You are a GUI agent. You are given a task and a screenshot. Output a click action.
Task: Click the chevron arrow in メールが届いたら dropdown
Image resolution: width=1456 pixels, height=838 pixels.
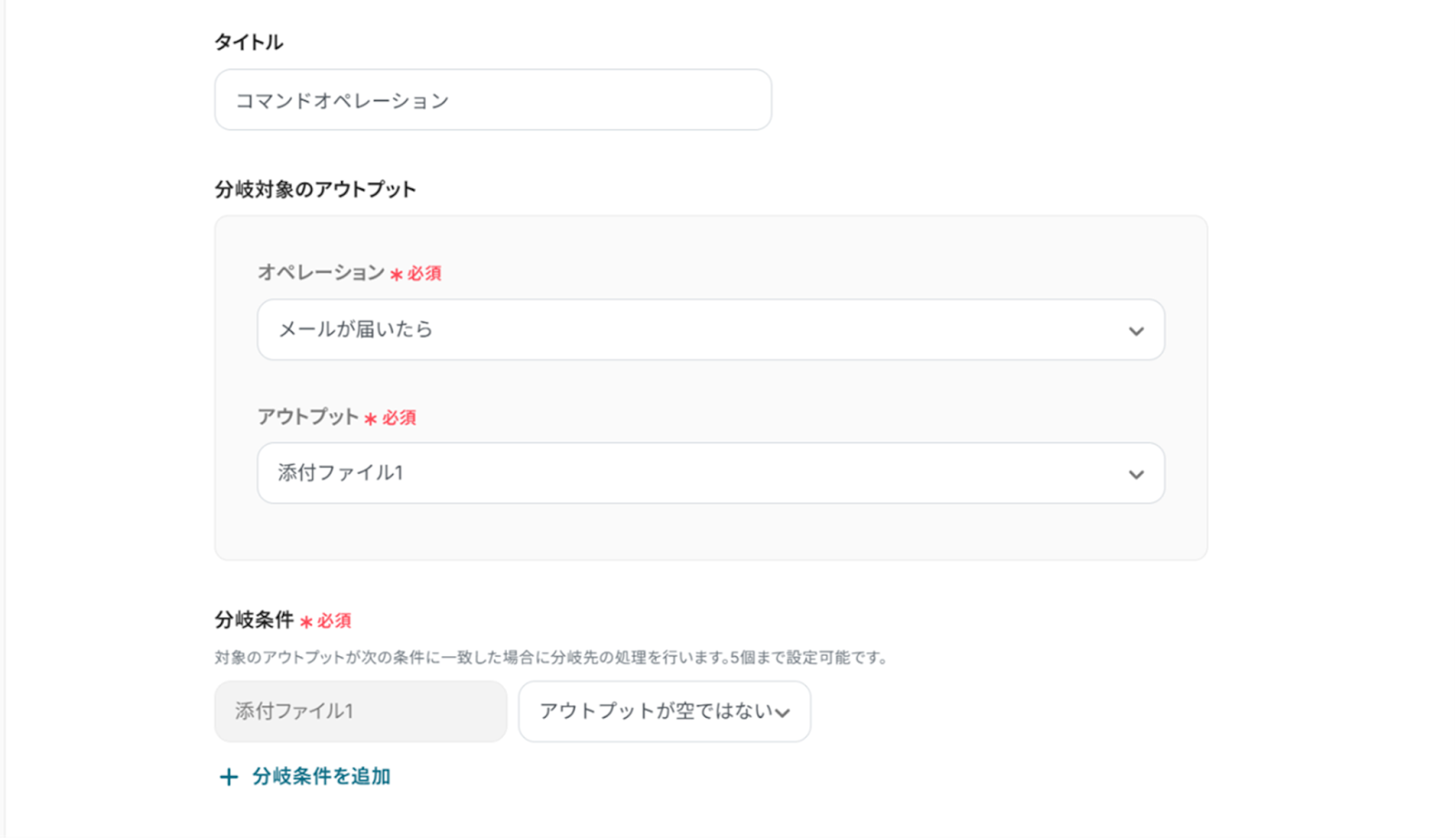click(x=1136, y=330)
